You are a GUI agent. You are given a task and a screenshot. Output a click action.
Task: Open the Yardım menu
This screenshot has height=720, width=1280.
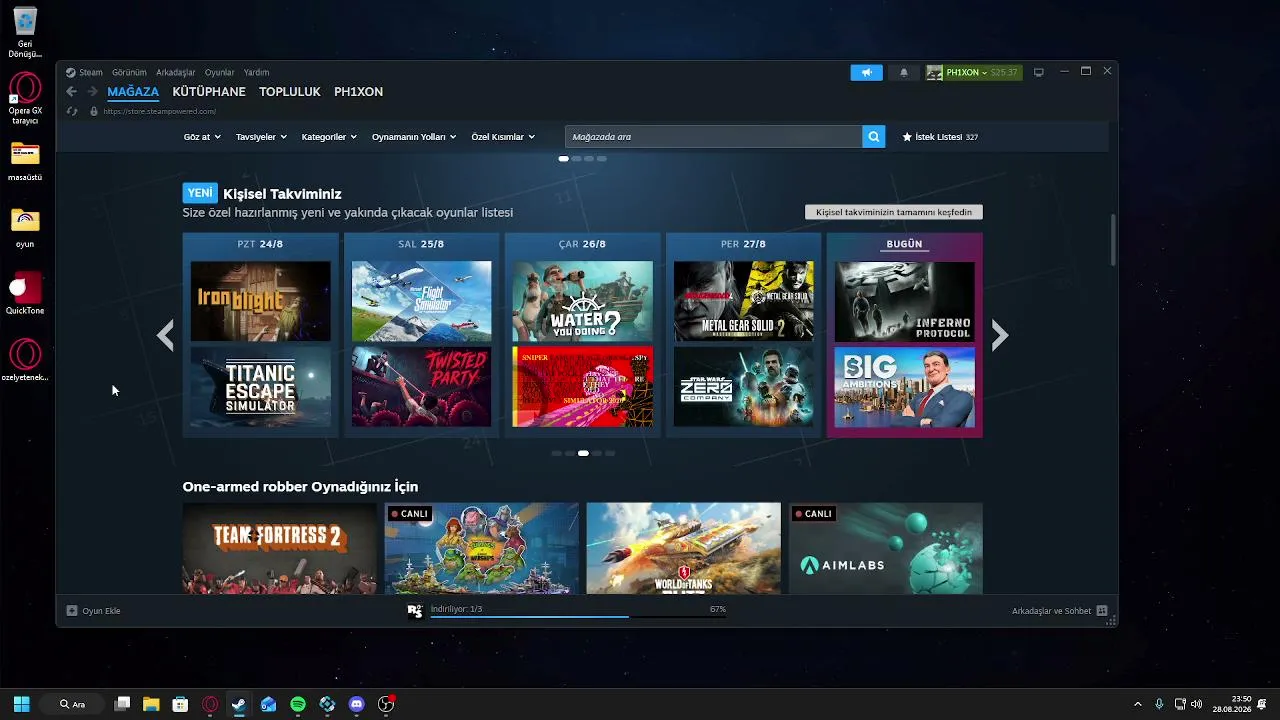coord(257,72)
